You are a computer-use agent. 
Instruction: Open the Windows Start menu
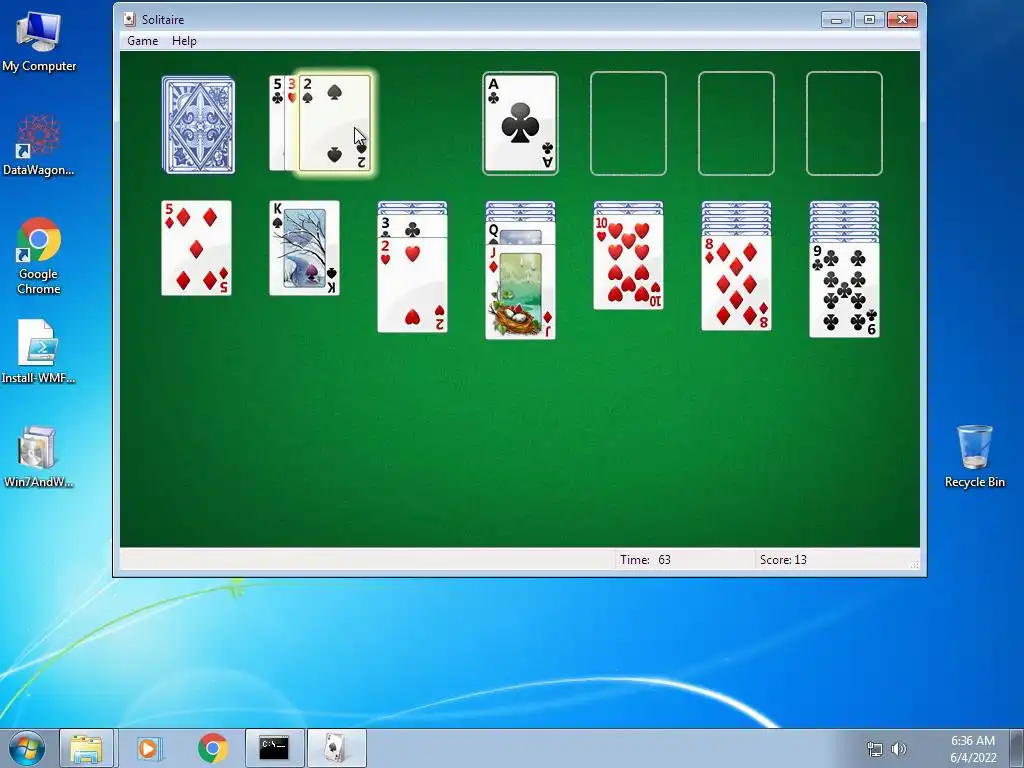coord(27,748)
